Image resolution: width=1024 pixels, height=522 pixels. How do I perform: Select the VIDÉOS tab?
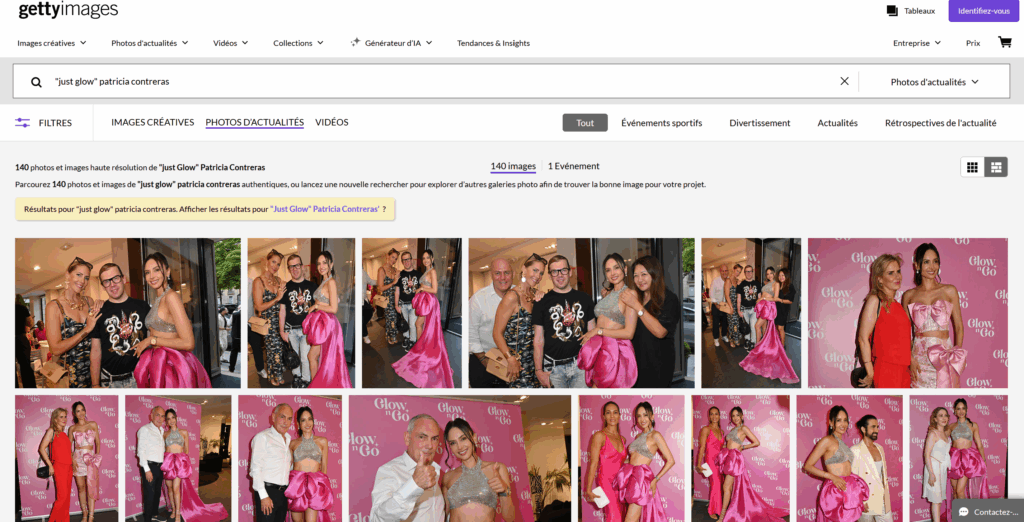332,122
